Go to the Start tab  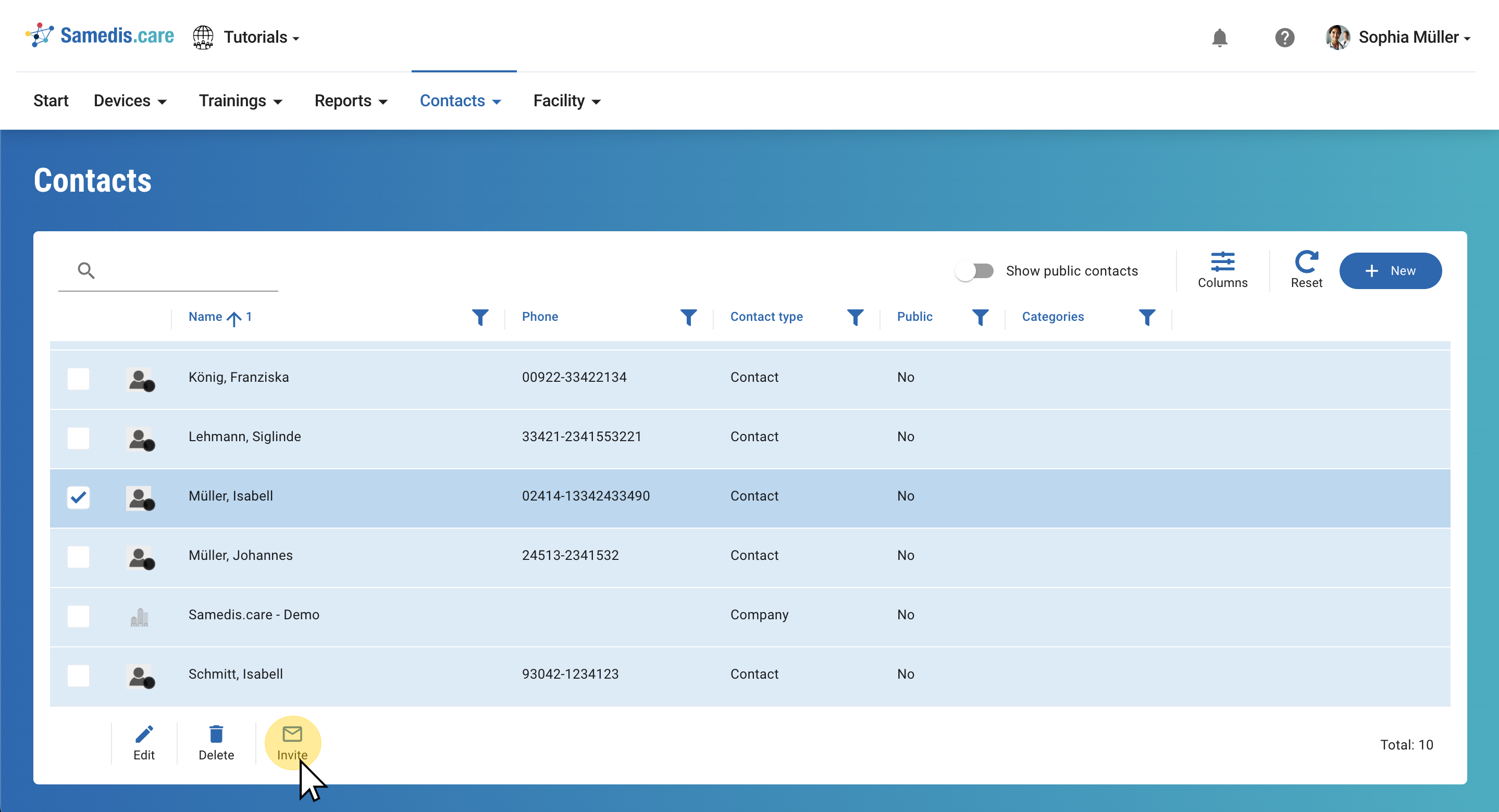click(51, 101)
